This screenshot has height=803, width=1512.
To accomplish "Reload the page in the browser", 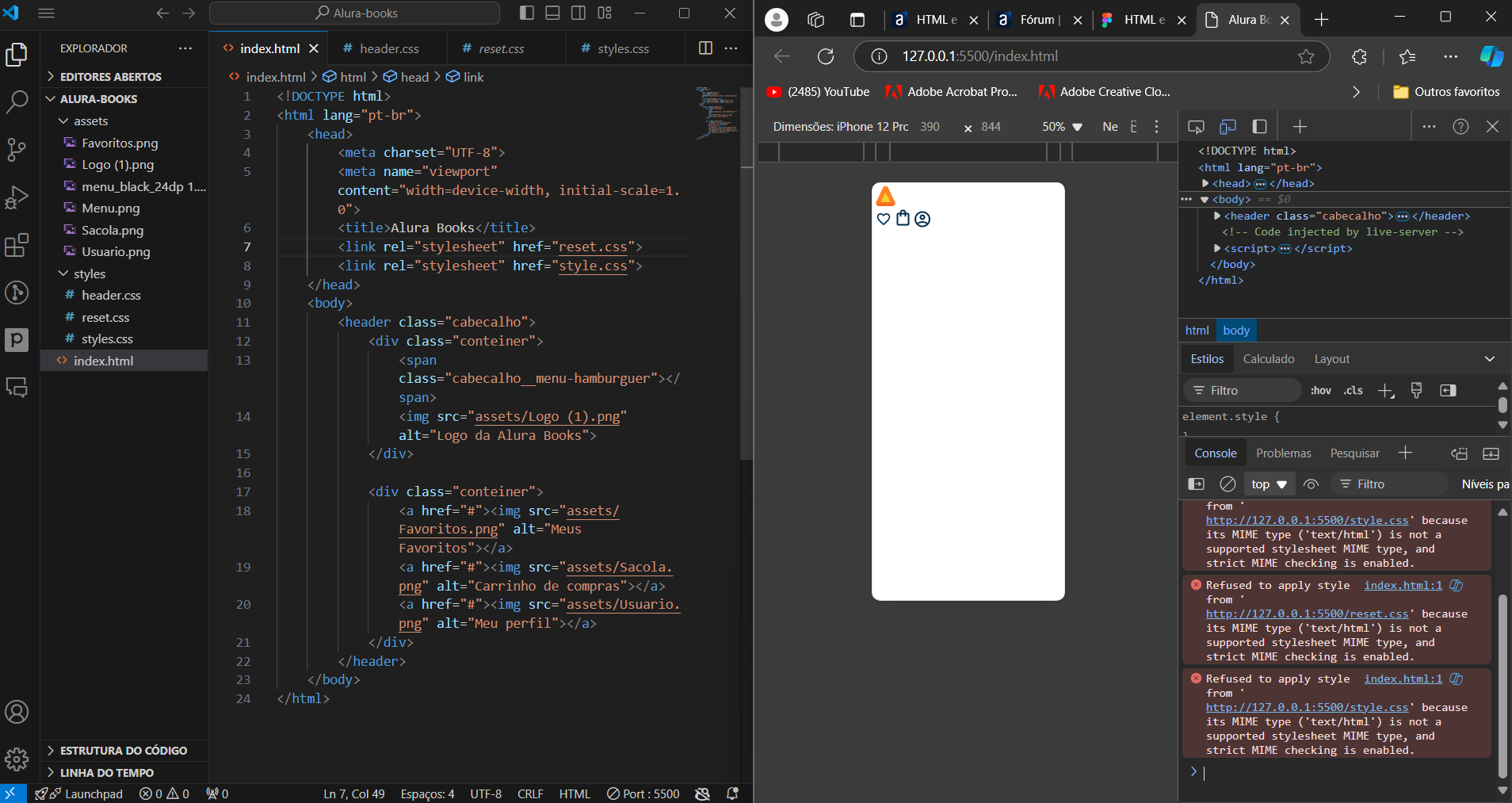I will pyautogui.click(x=826, y=56).
